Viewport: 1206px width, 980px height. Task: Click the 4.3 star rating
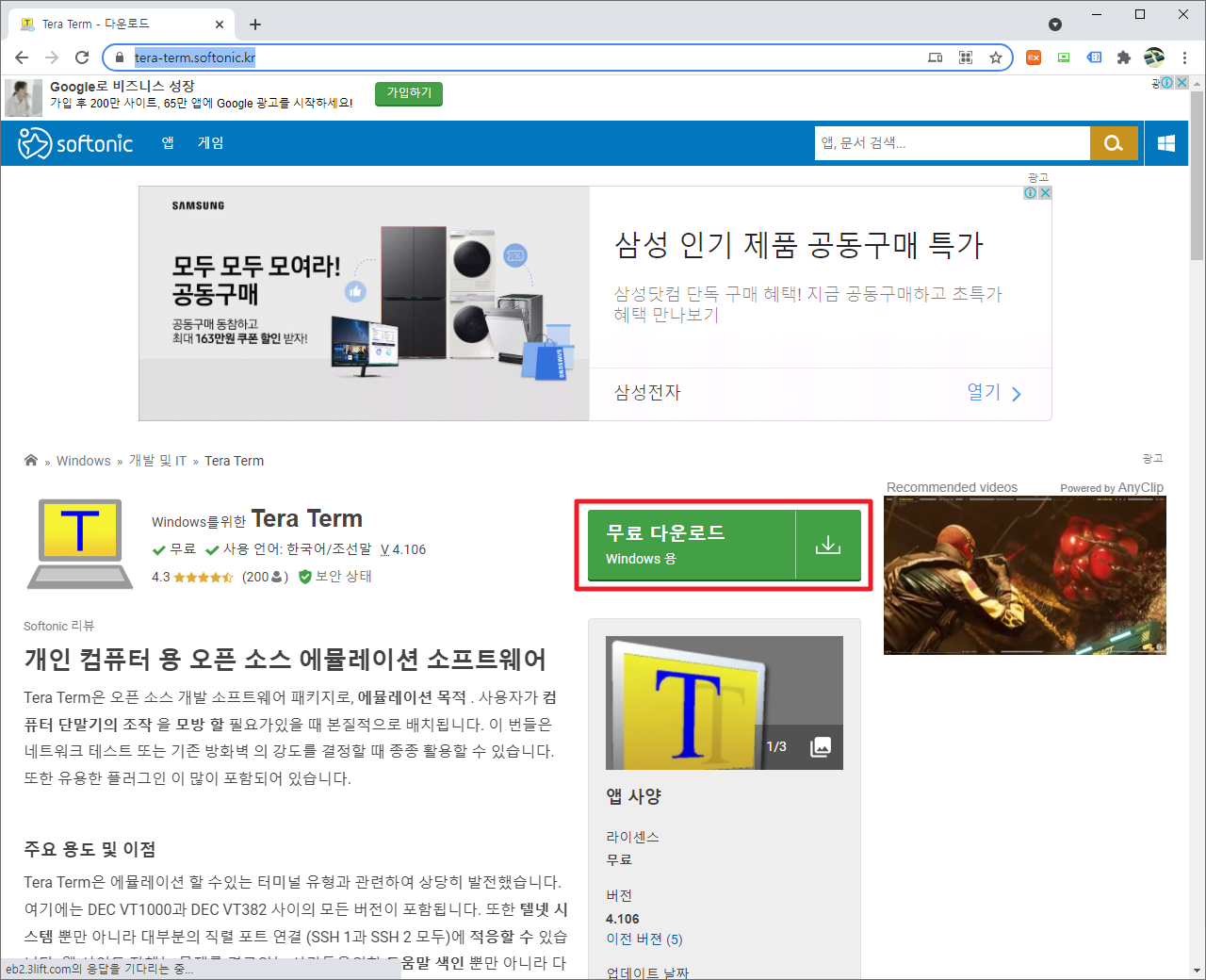pyautogui.click(x=192, y=577)
